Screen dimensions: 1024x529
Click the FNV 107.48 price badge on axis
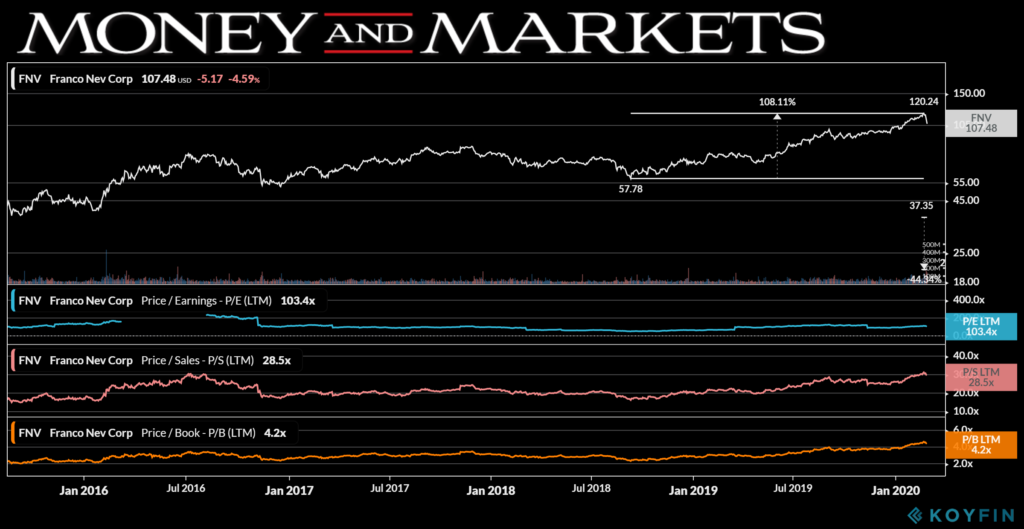click(x=982, y=123)
